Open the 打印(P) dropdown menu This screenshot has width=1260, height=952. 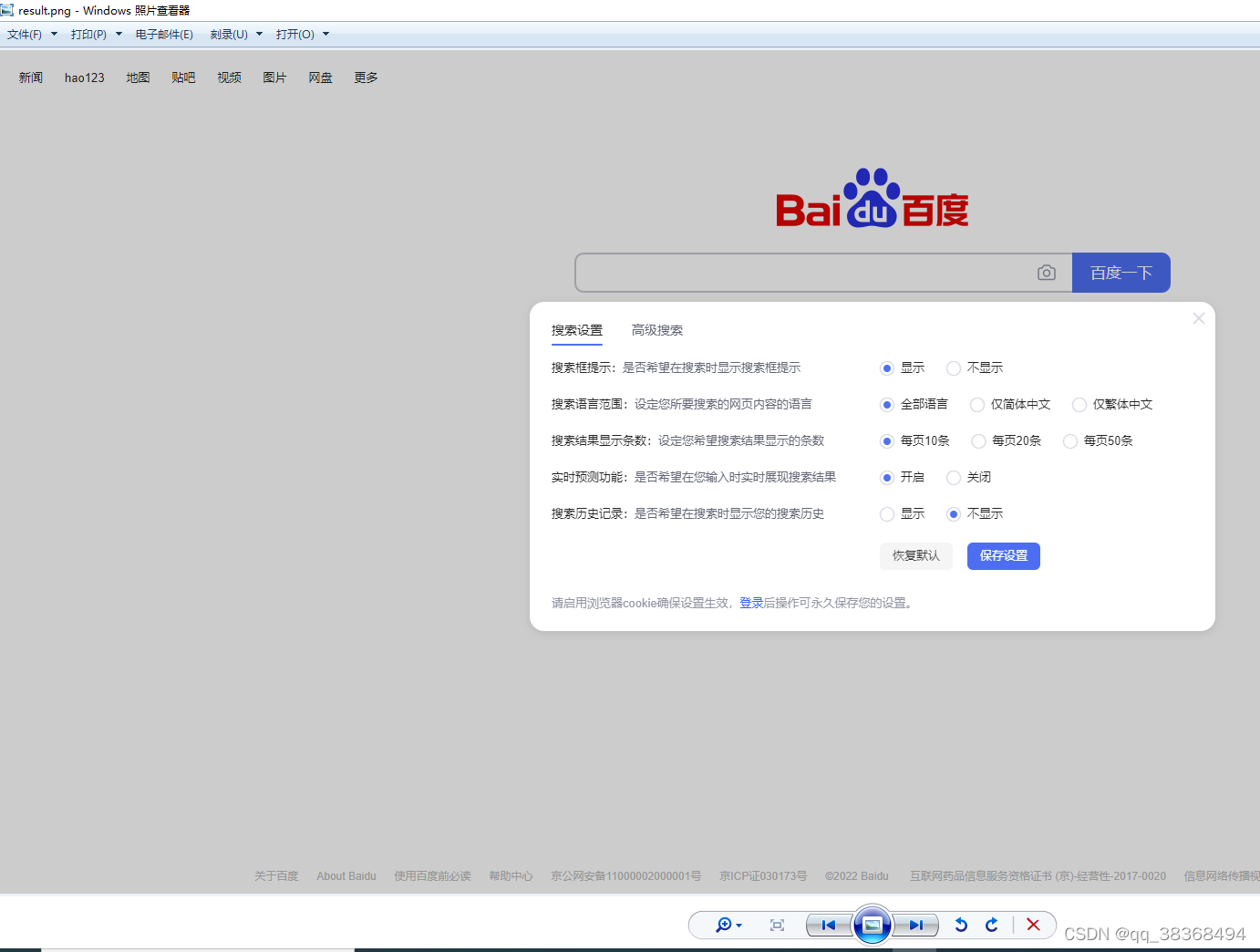point(97,35)
